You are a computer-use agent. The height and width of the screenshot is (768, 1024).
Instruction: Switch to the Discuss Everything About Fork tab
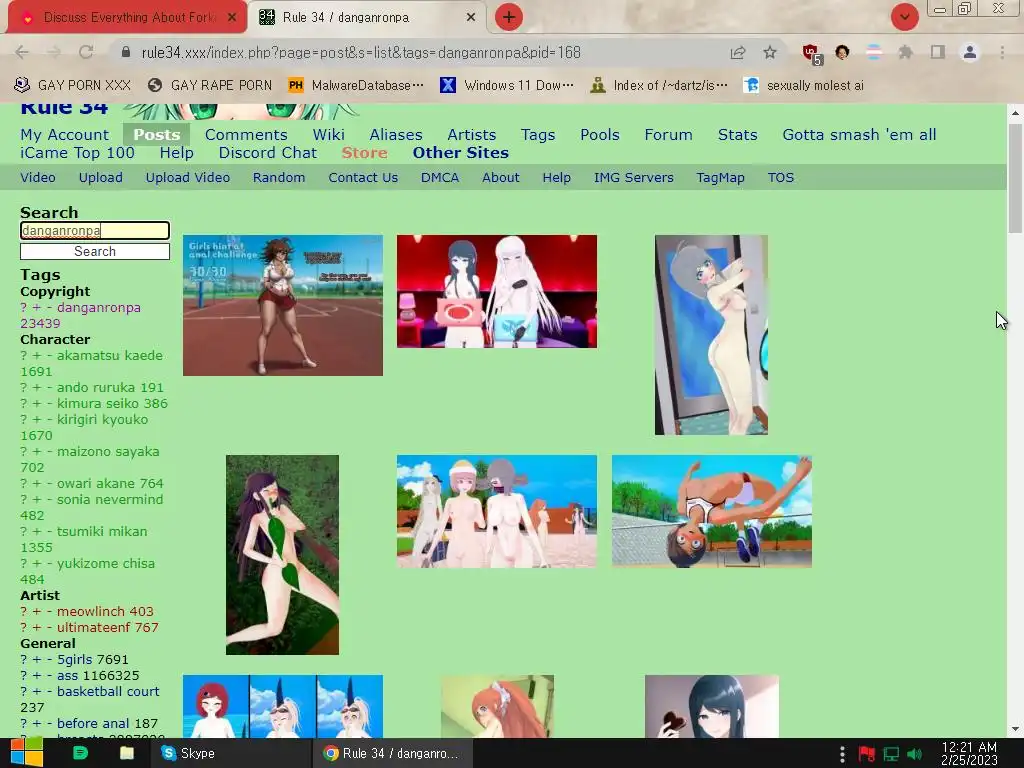pyautogui.click(x=127, y=18)
